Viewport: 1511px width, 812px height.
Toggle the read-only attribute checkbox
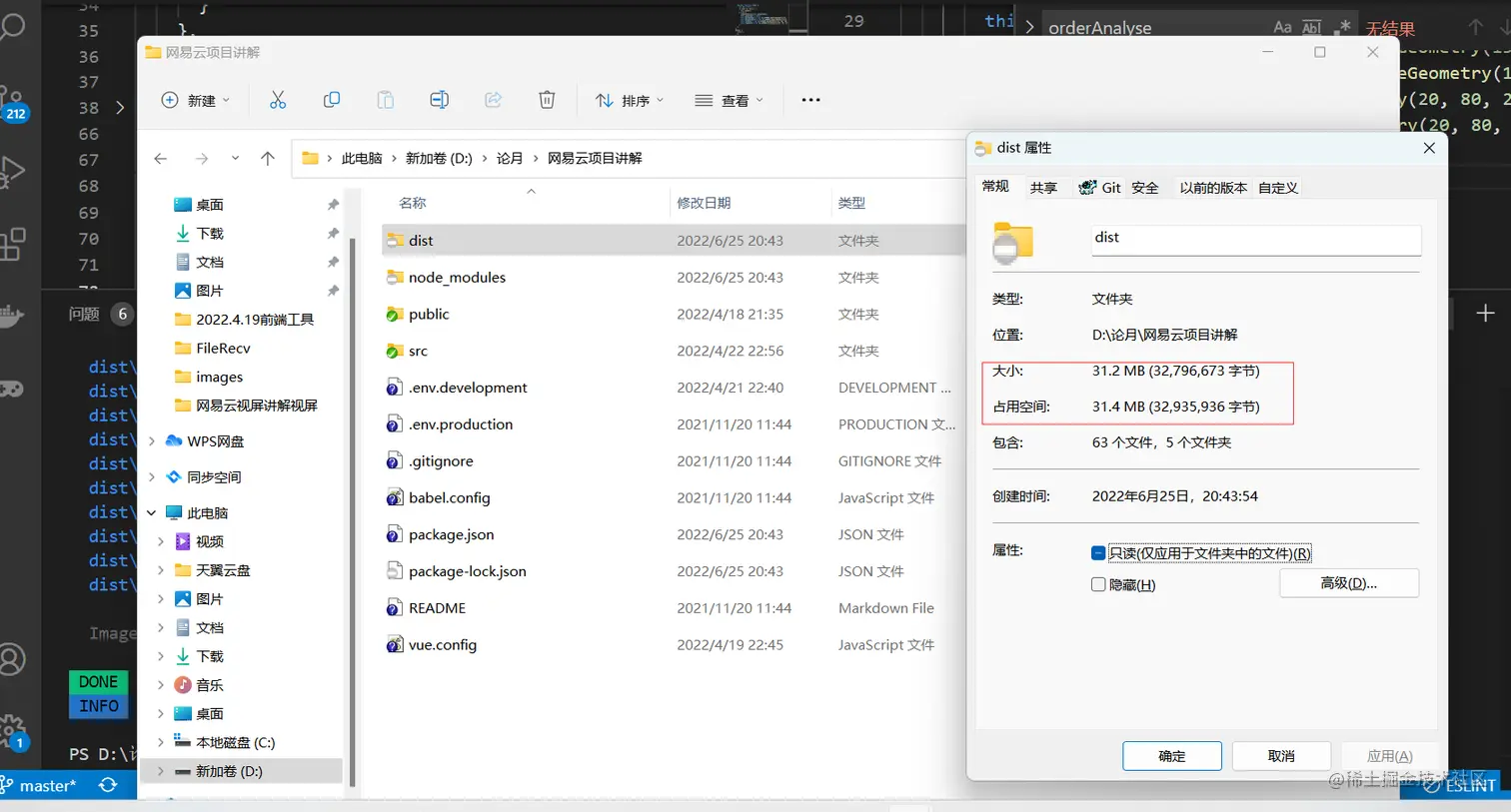tap(1098, 553)
